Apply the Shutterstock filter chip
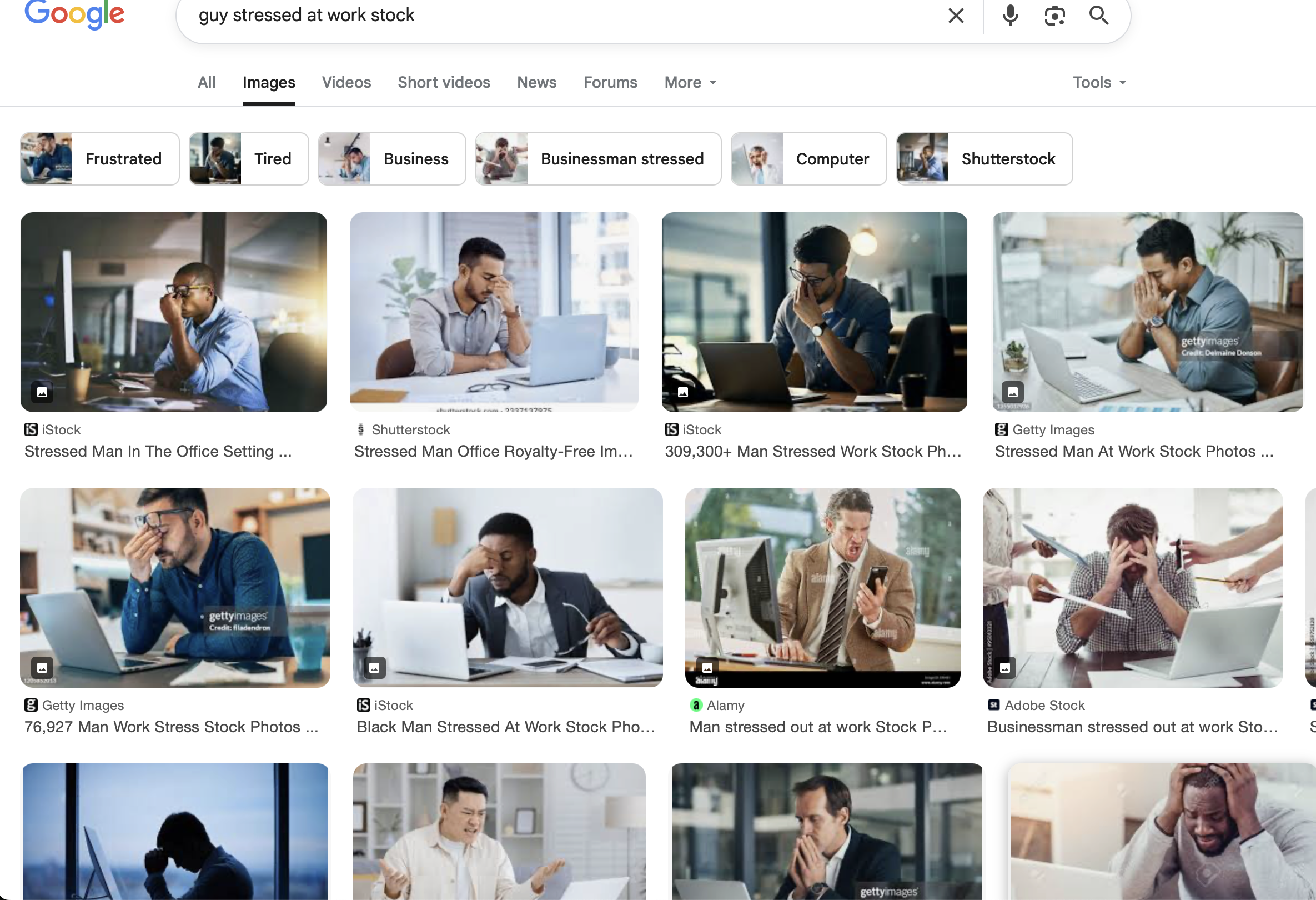This screenshot has width=1316, height=900. point(984,159)
